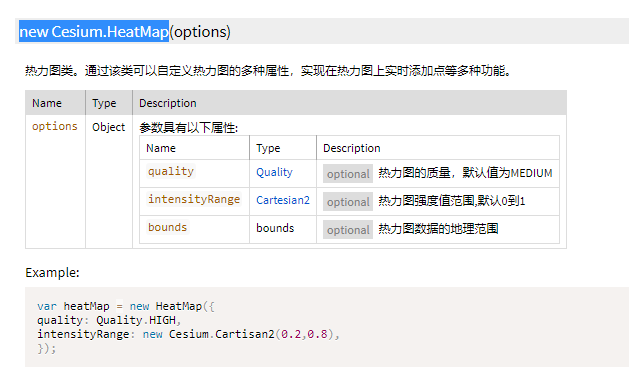Click the intensityRange parameter name
This screenshot has width=629, height=380.
click(x=194, y=199)
